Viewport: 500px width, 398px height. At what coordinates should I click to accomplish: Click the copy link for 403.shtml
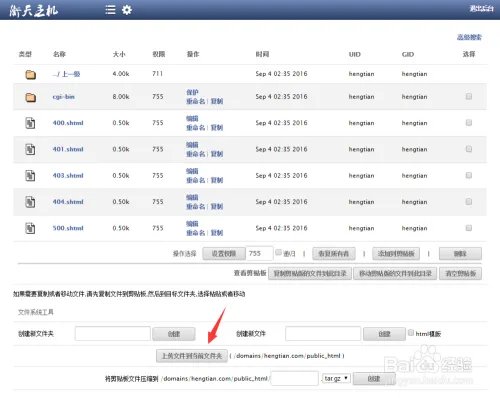click(217, 180)
